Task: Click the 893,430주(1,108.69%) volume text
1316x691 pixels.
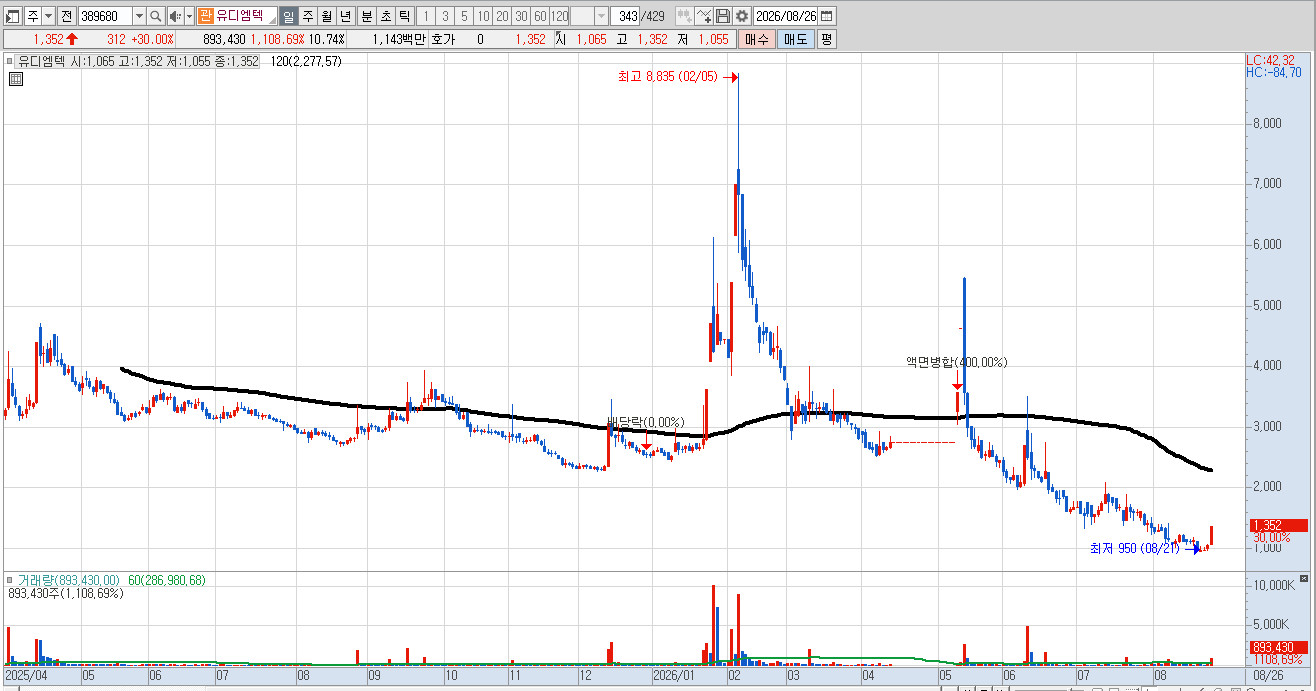Action: [x=65, y=593]
